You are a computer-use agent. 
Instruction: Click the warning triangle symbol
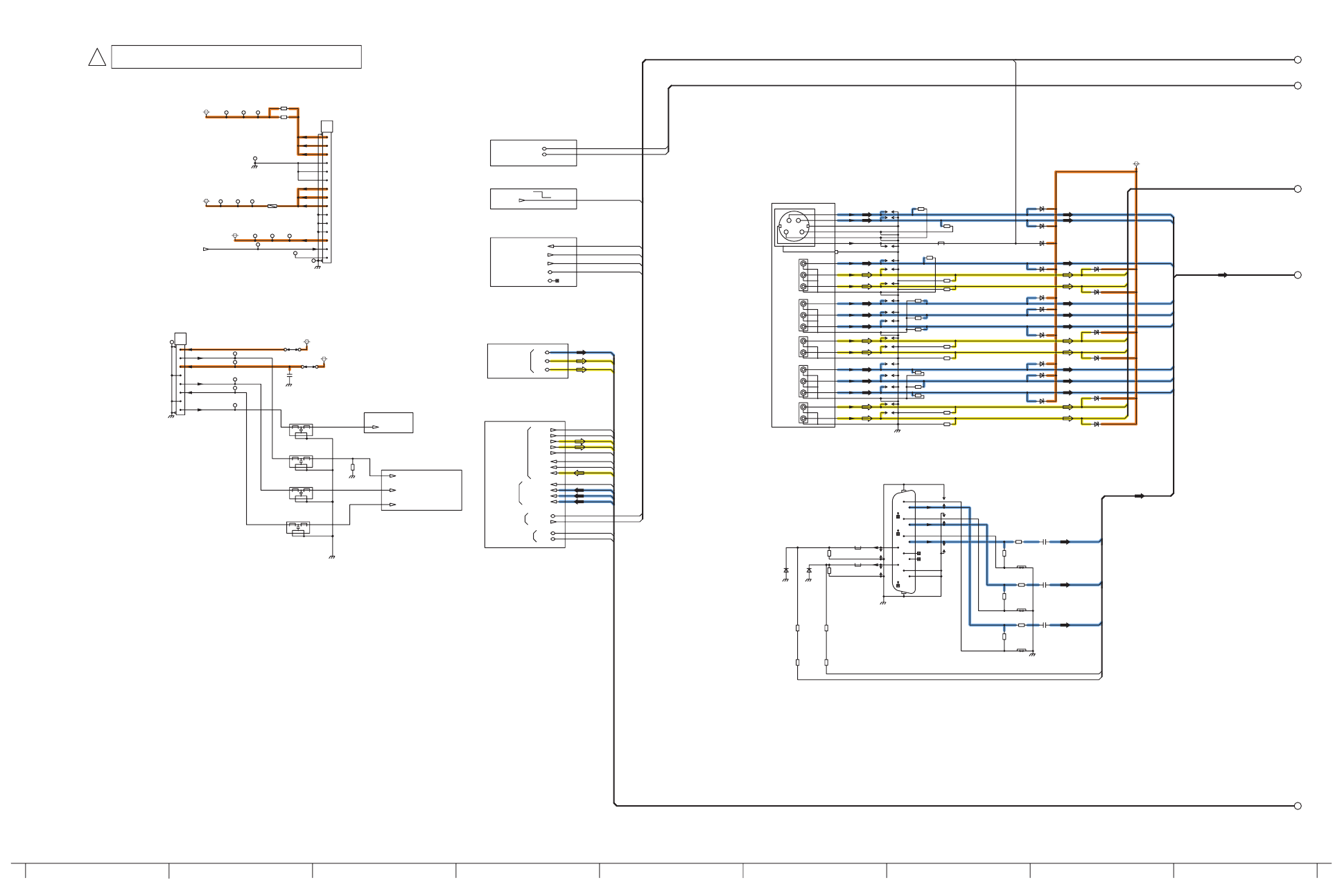coord(97,58)
